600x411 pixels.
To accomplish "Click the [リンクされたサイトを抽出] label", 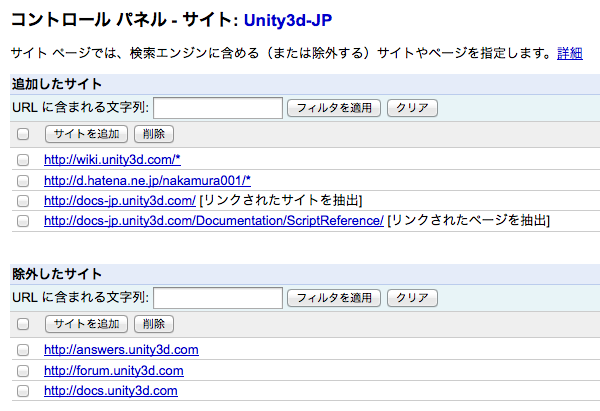I will click(x=281, y=201).
